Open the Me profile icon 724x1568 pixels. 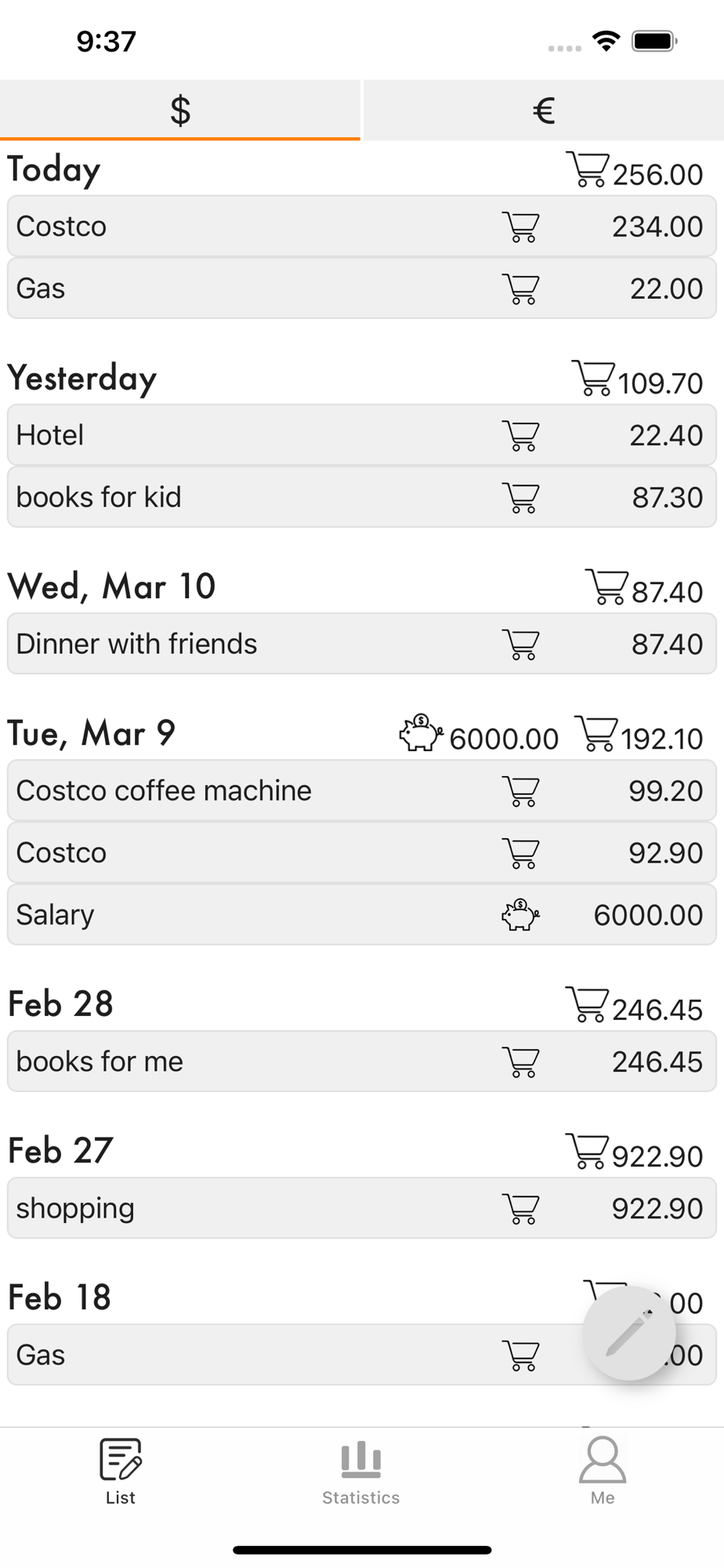603,1460
